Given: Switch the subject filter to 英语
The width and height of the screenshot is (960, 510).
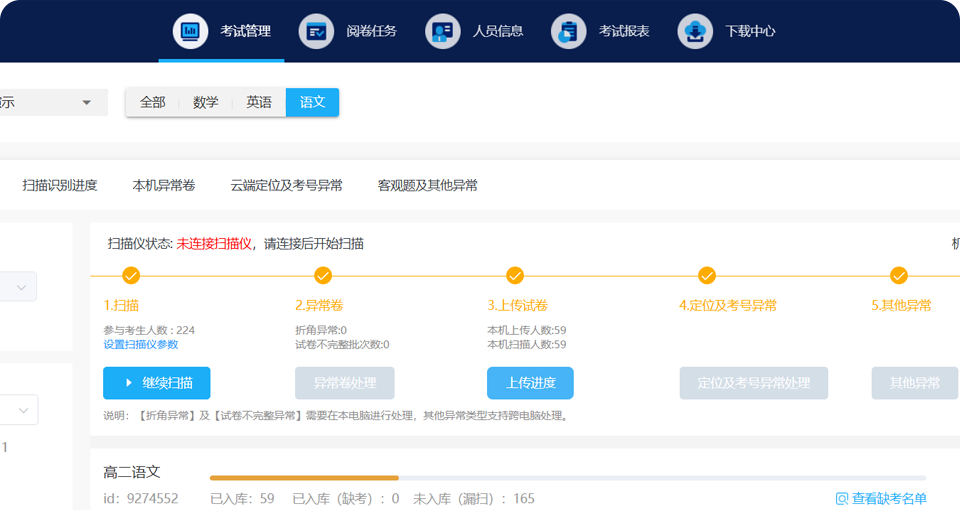Looking at the screenshot, I should click(259, 102).
